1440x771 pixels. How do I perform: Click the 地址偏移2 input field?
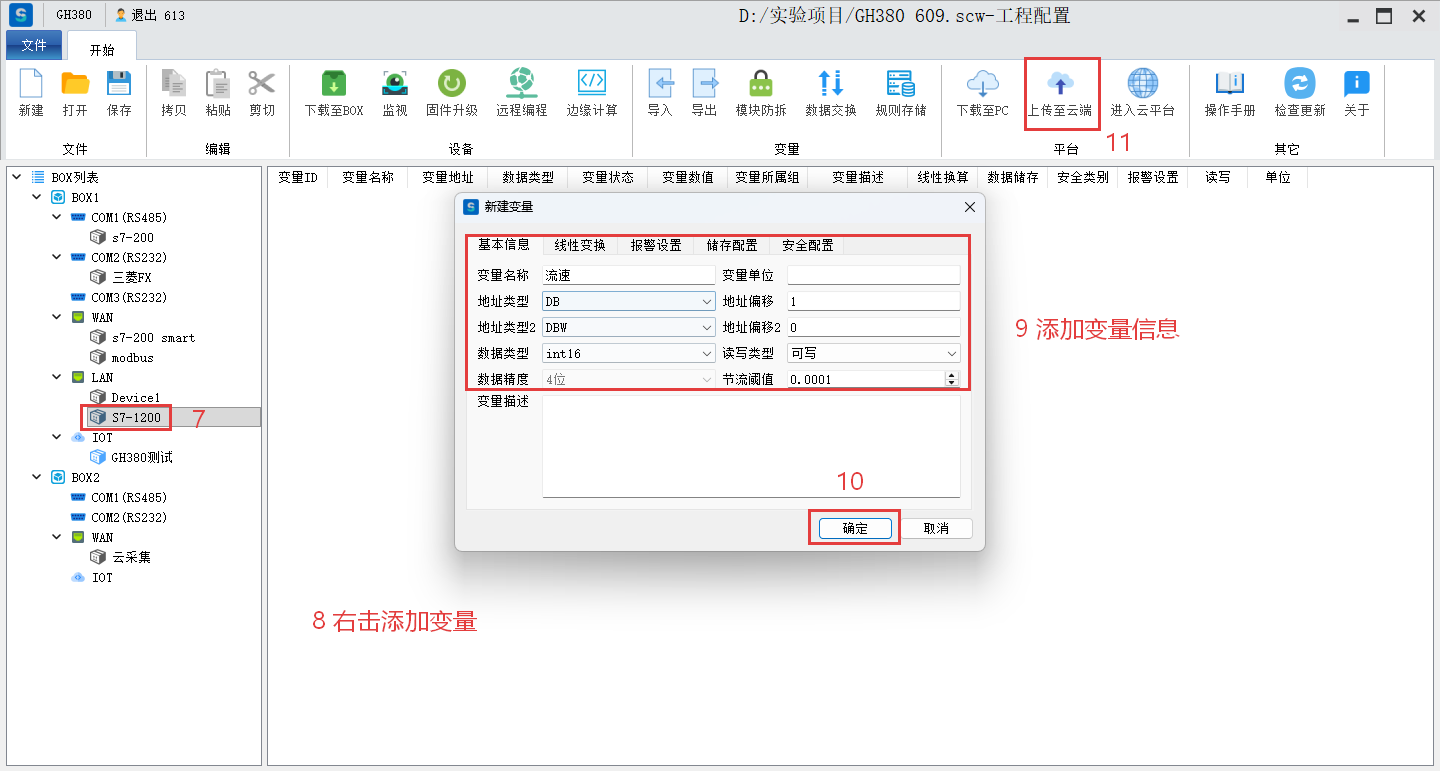click(x=874, y=327)
